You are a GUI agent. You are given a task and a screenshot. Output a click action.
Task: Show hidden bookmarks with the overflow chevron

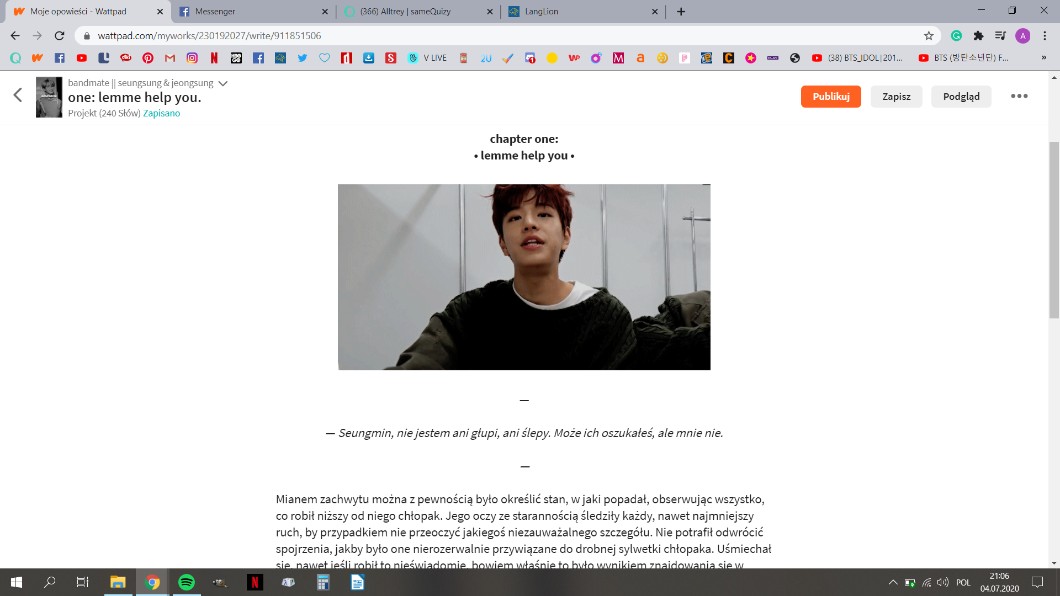tap(1043, 58)
